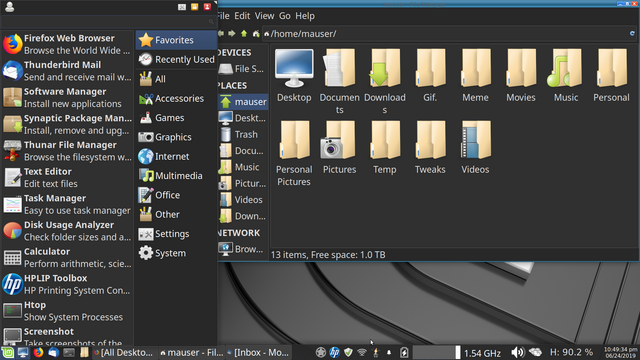Viewport: 640px width, 360px height.
Task: Open the Temp folder
Action: click(x=384, y=147)
